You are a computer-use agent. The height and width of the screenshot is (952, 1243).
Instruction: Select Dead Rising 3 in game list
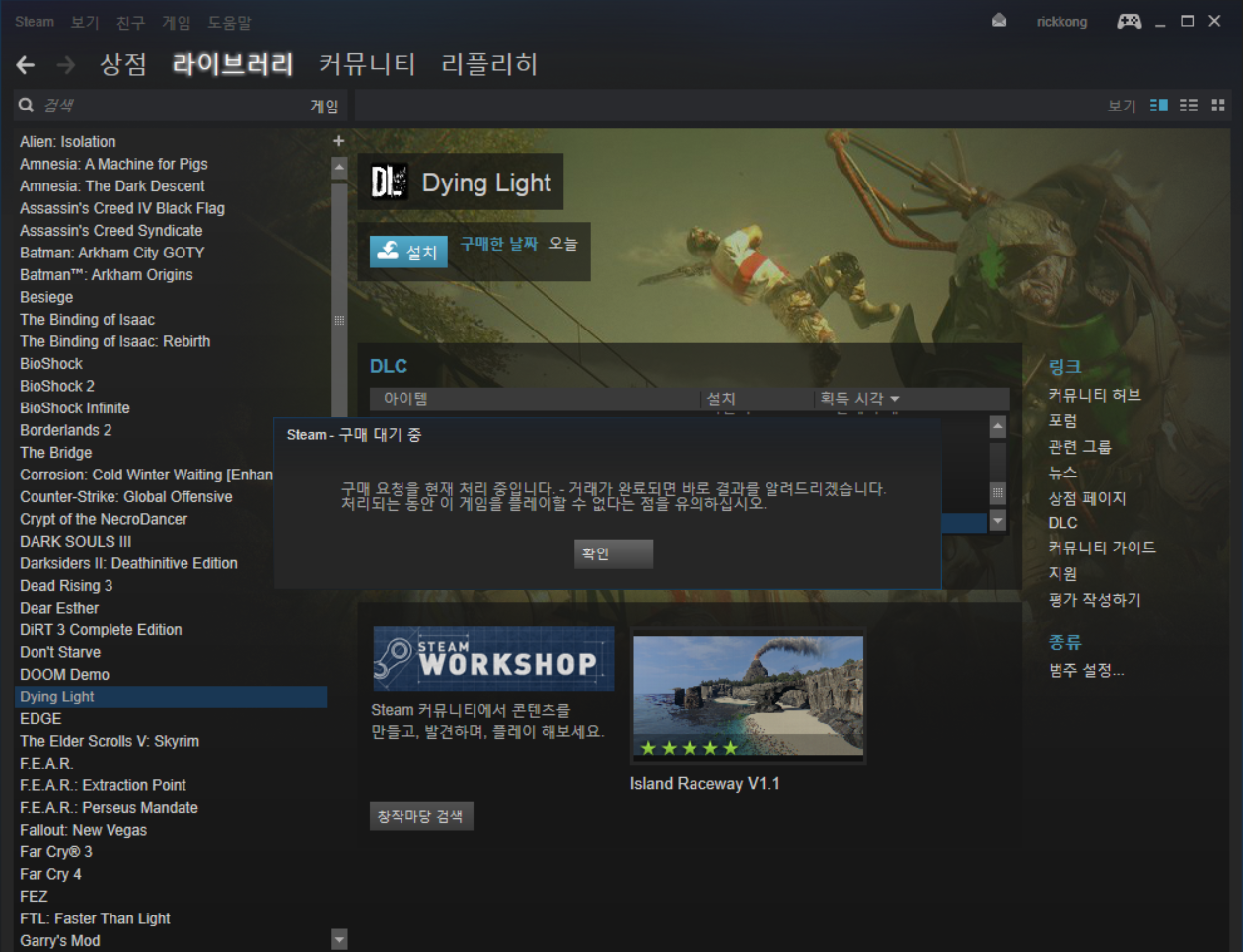66,586
